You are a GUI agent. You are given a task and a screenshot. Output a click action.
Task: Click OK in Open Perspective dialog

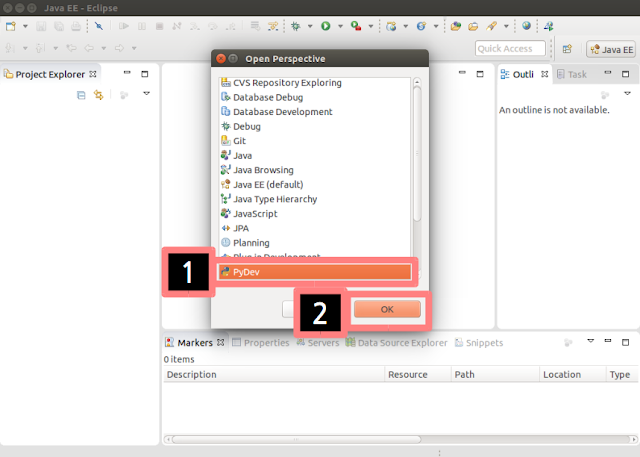[x=387, y=309]
